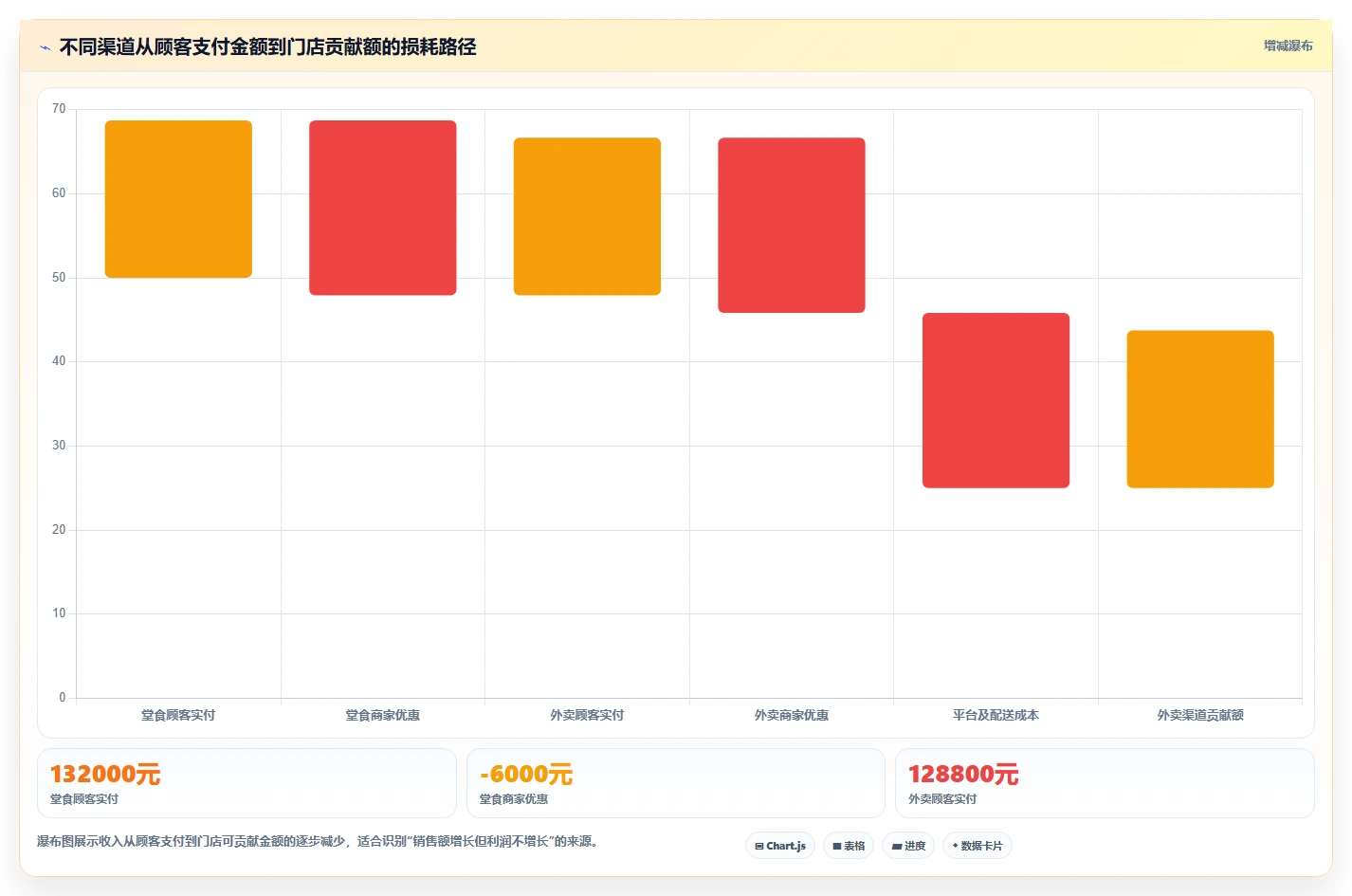Select the 堂食商家优惠 red bar

tap(383, 208)
